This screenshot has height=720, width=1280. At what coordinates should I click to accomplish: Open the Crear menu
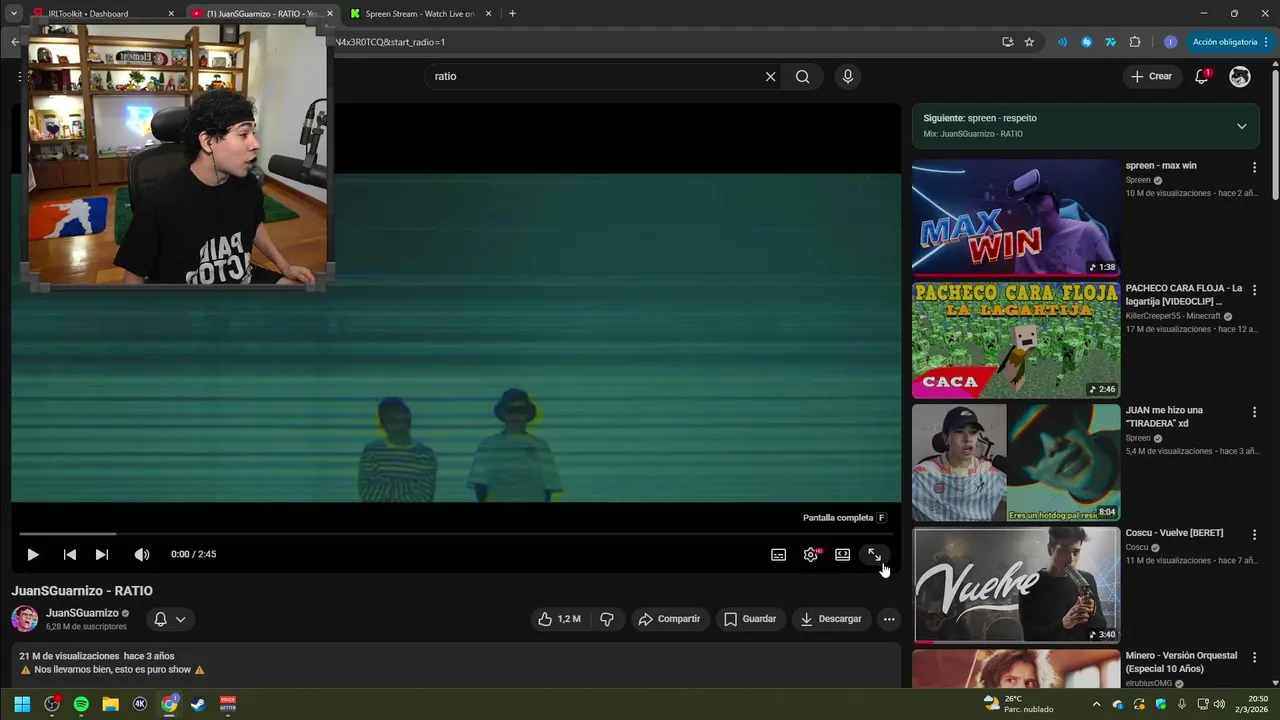[x=1151, y=76]
